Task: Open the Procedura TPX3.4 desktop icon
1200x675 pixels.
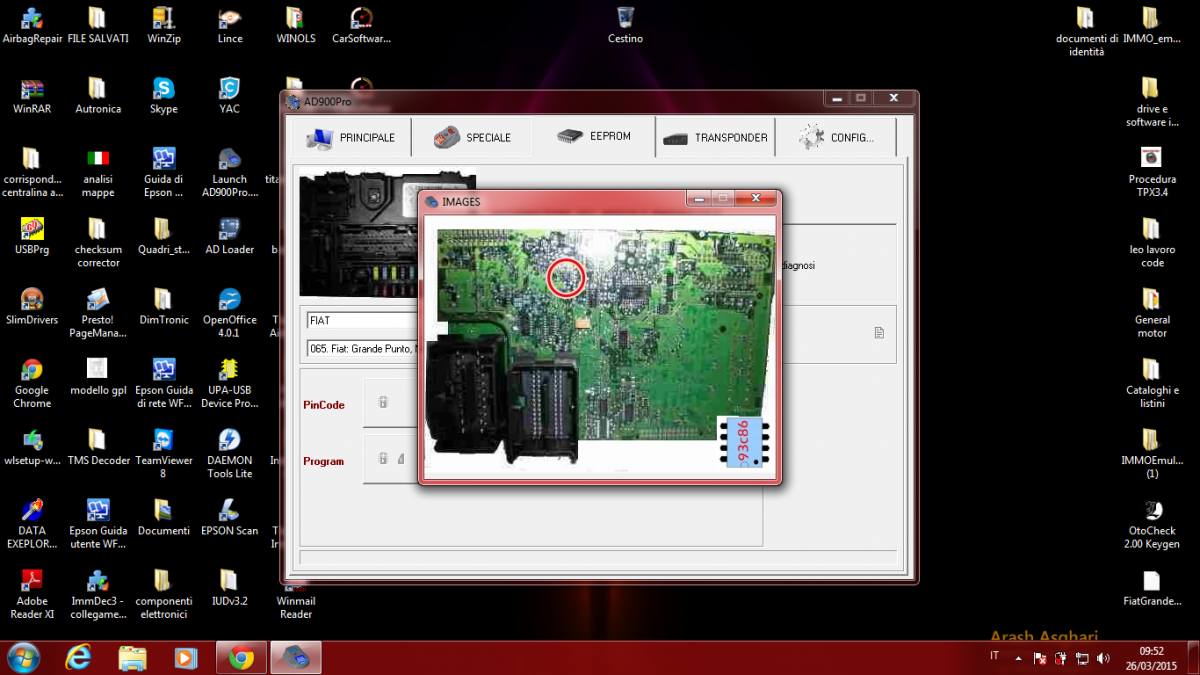Action: (x=1152, y=170)
